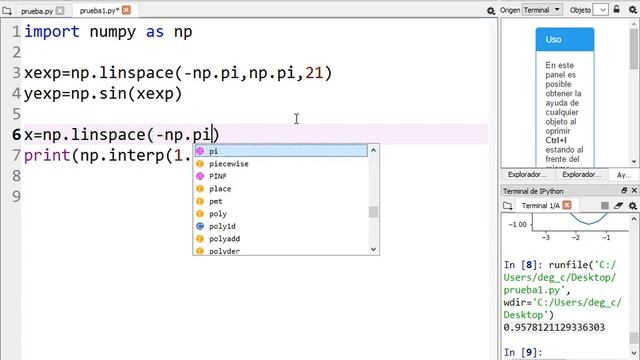Select 'PINF' autocomplete suggestion

(x=281, y=176)
